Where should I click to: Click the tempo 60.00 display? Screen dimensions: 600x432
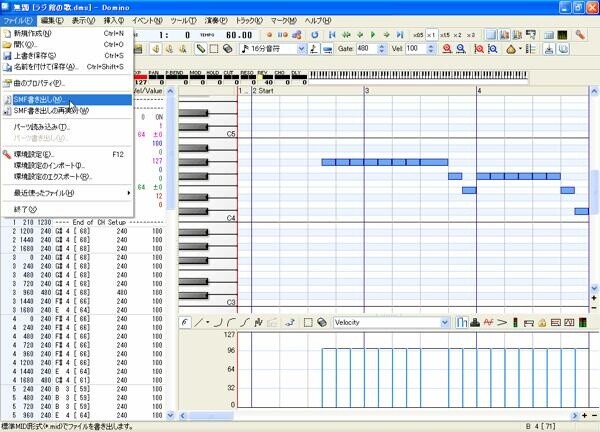[239, 35]
